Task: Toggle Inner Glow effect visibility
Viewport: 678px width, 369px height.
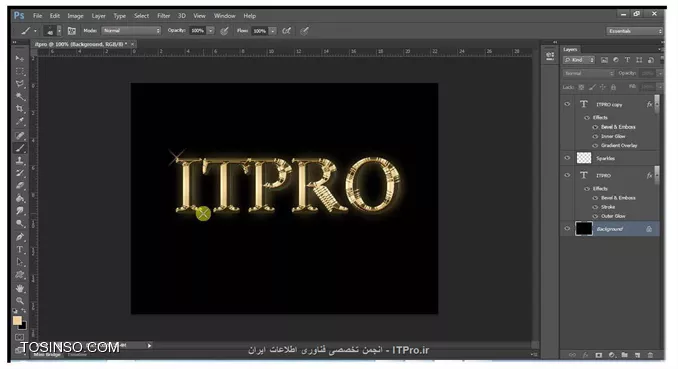Action: pos(595,136)
